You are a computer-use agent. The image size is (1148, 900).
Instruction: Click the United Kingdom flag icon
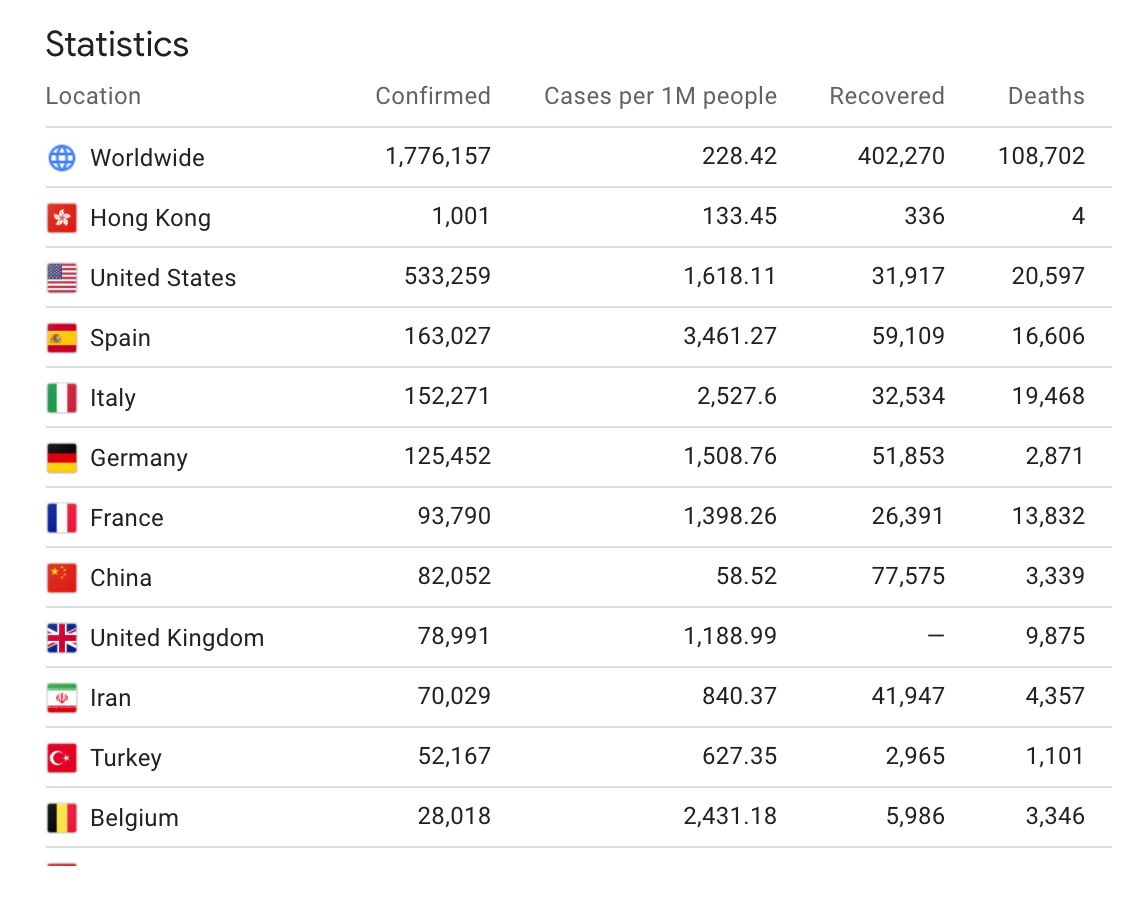point(62,638)
